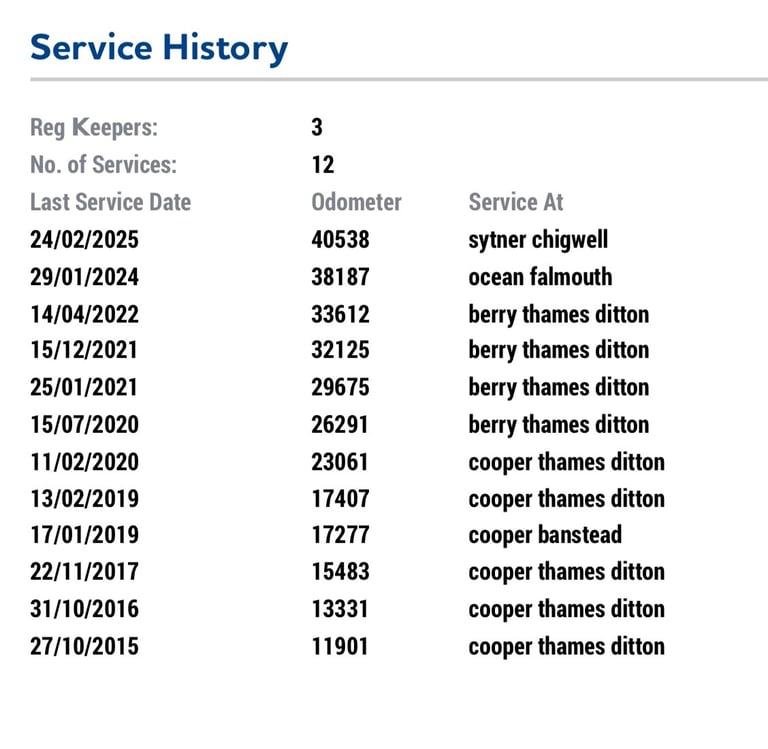Viewport: 768px width, 749px height.
Task: Click the Service History heading
Action: (159, 47)
